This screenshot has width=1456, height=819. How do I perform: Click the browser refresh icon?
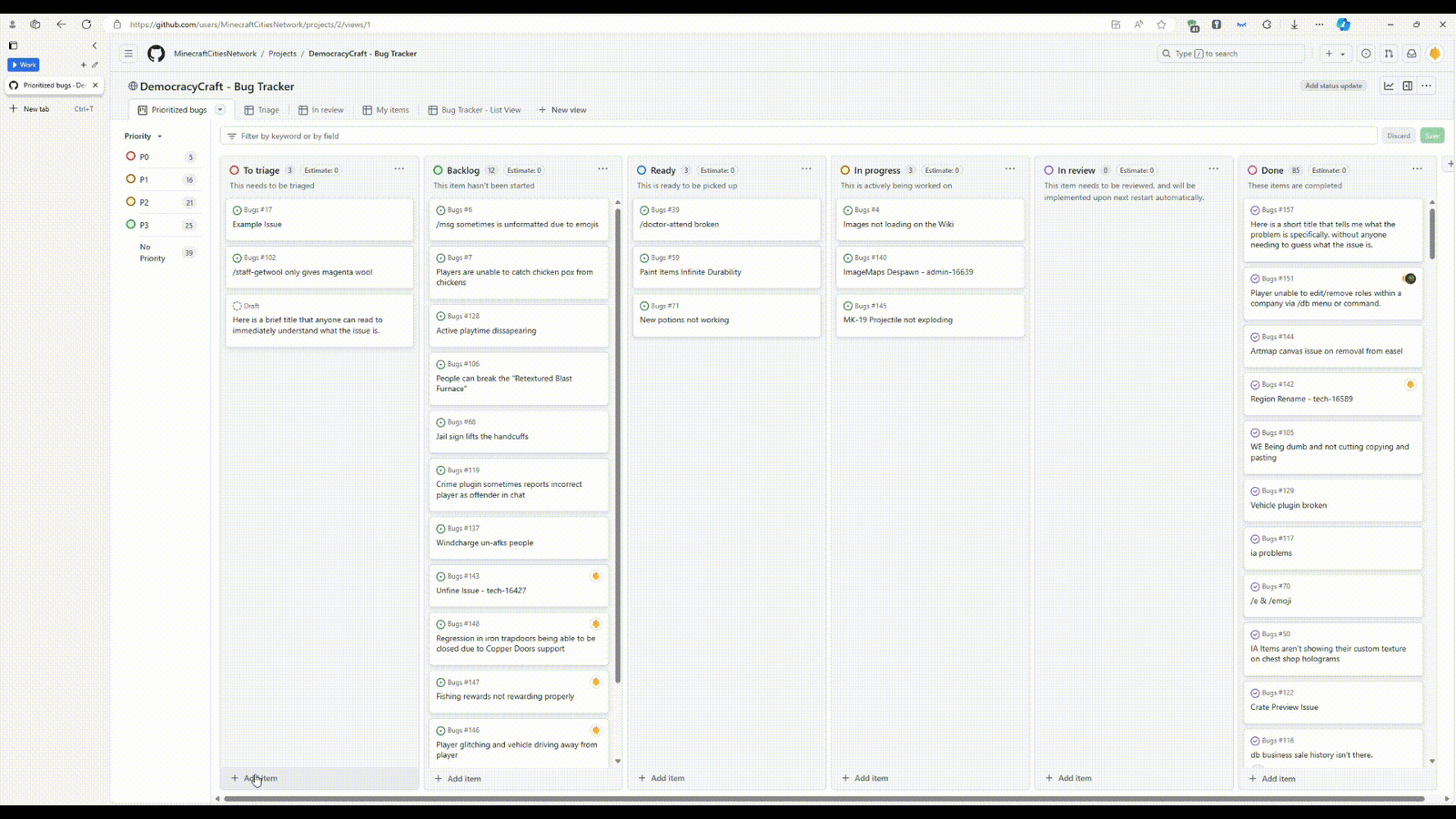click(x=86, y=25)
